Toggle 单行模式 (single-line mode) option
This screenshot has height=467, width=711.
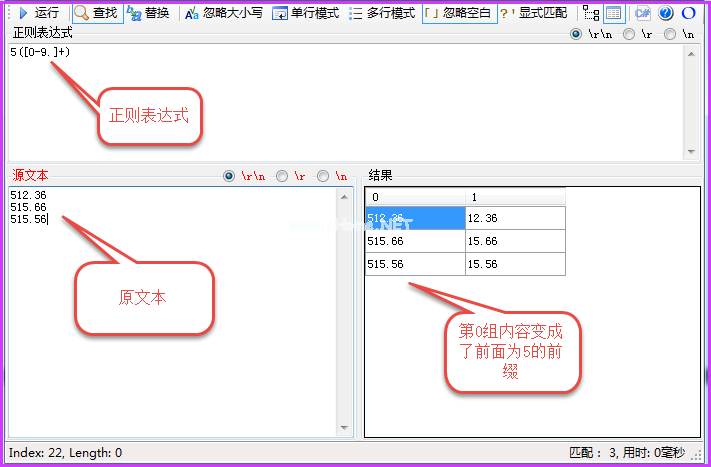point(306,13)
